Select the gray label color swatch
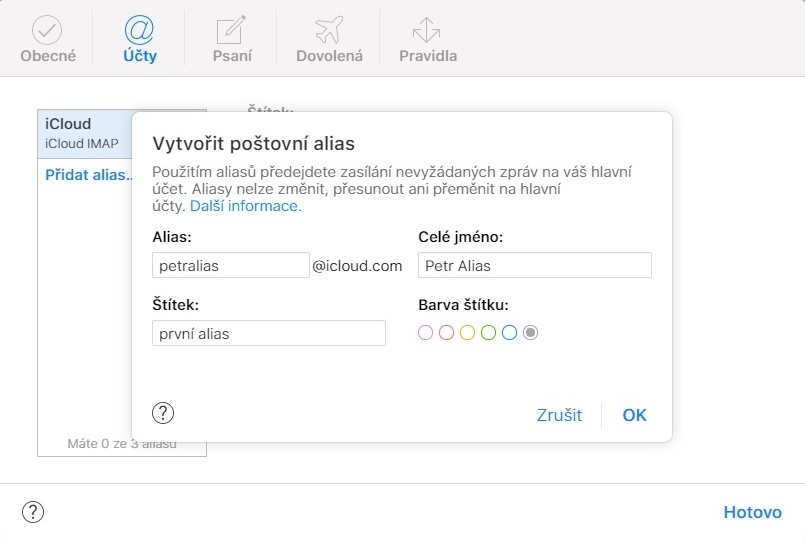Image resolution: width=805 pixels, height=539 pixels. tap(531, 333)
